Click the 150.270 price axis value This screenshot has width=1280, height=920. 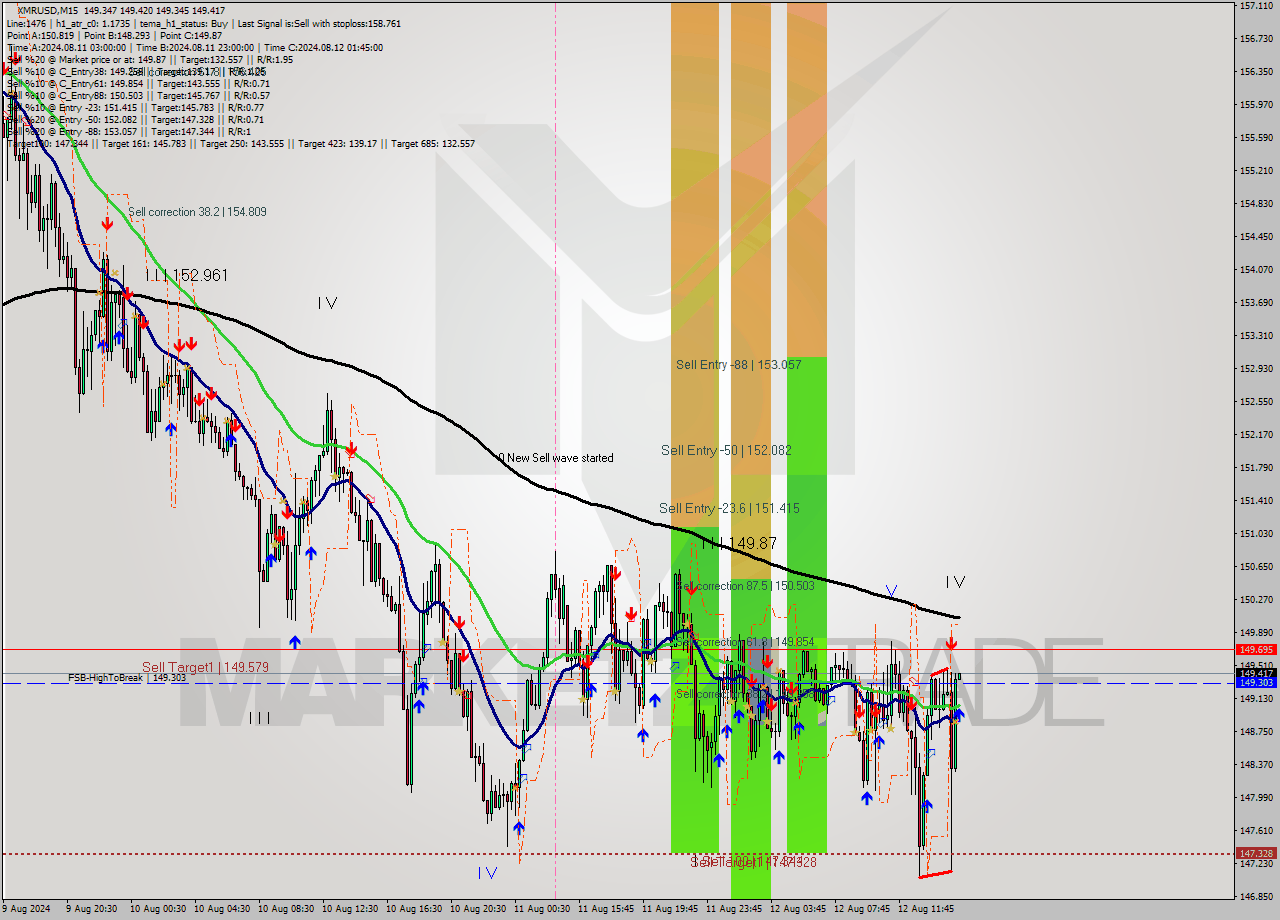click(1256, 600)
